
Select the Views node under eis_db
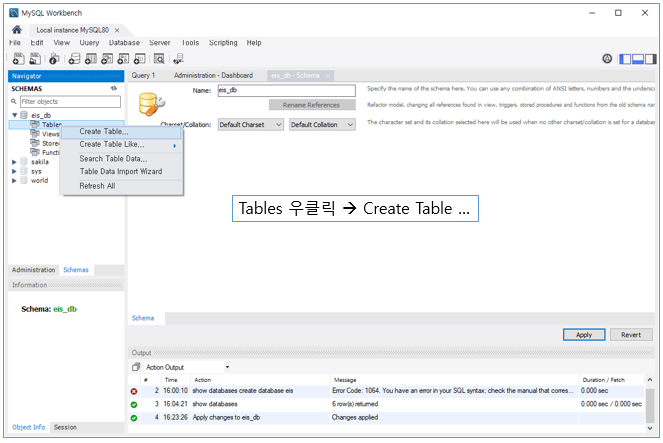click(x=50, y=134)
